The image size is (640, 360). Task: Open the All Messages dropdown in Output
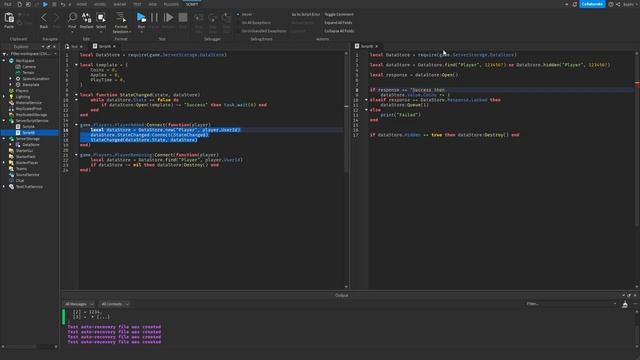click(79, 304)
